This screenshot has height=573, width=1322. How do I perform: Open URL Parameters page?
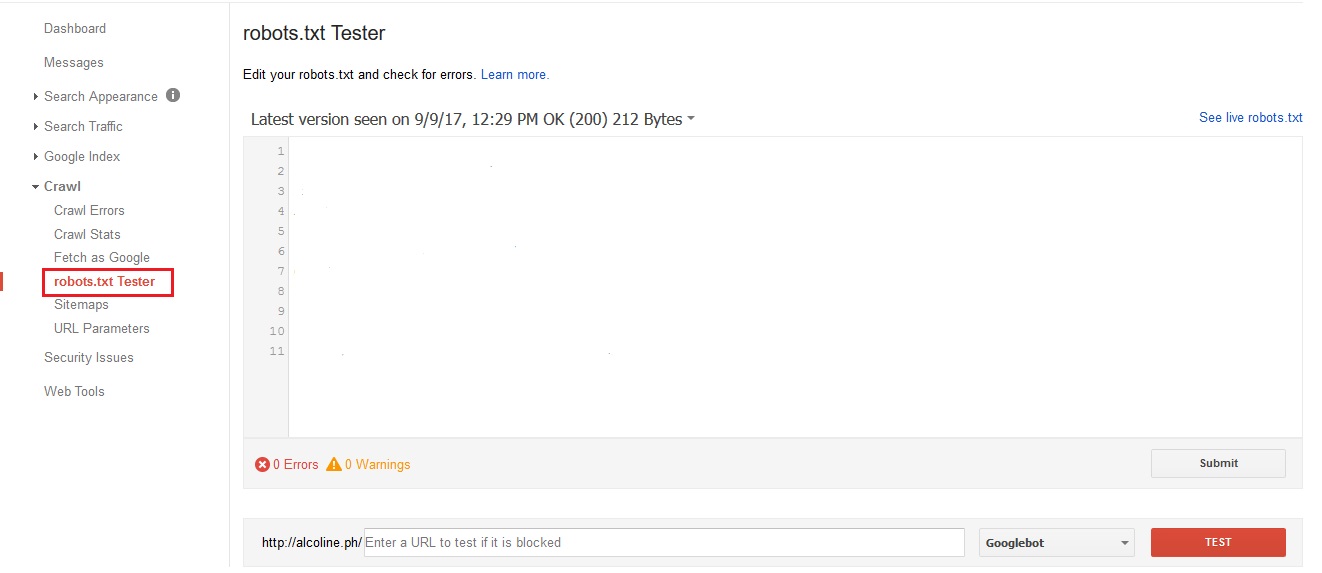[x=102, y=328]
